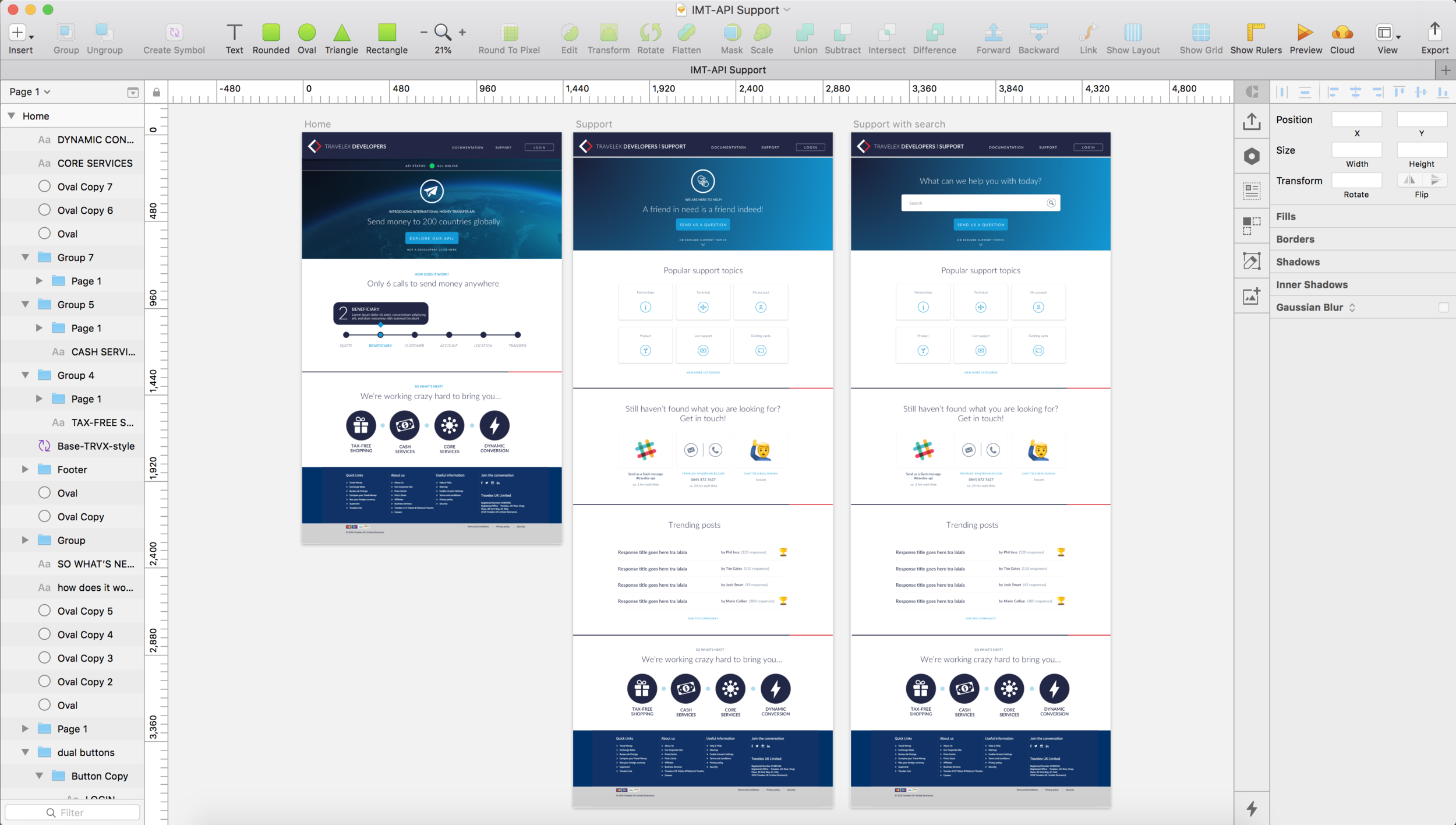Apply the Union boolean operation
The width and height of the screenshot is (1456, 825).
805,33
